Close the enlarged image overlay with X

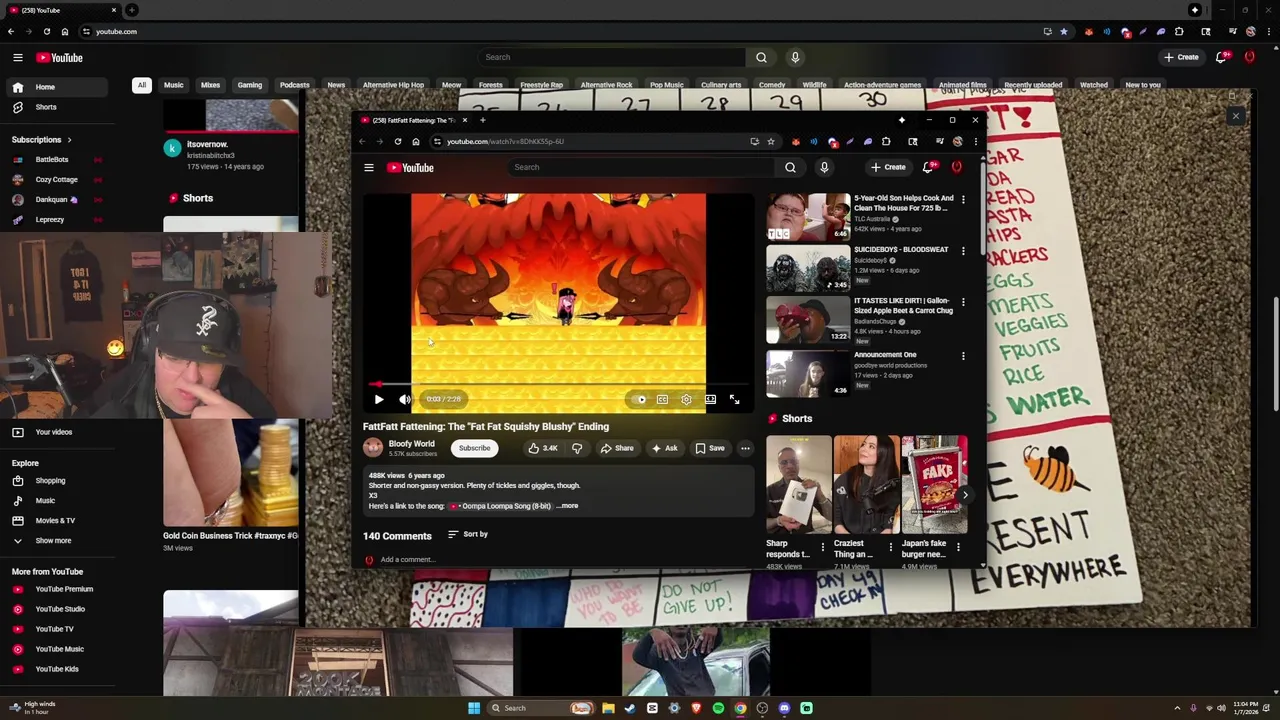click(x=1235, y=116)
